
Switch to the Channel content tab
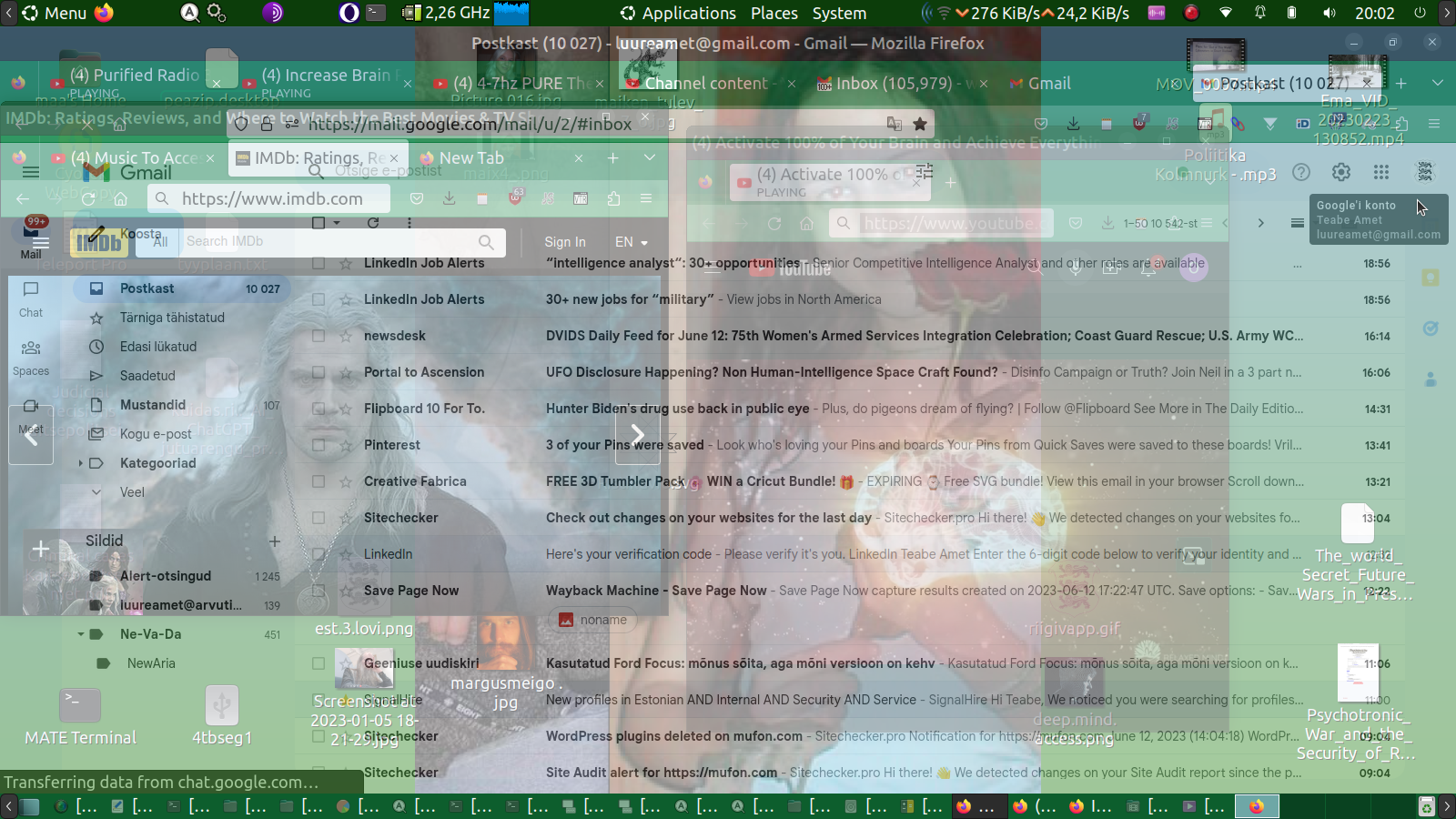click(x=708, y=83)
